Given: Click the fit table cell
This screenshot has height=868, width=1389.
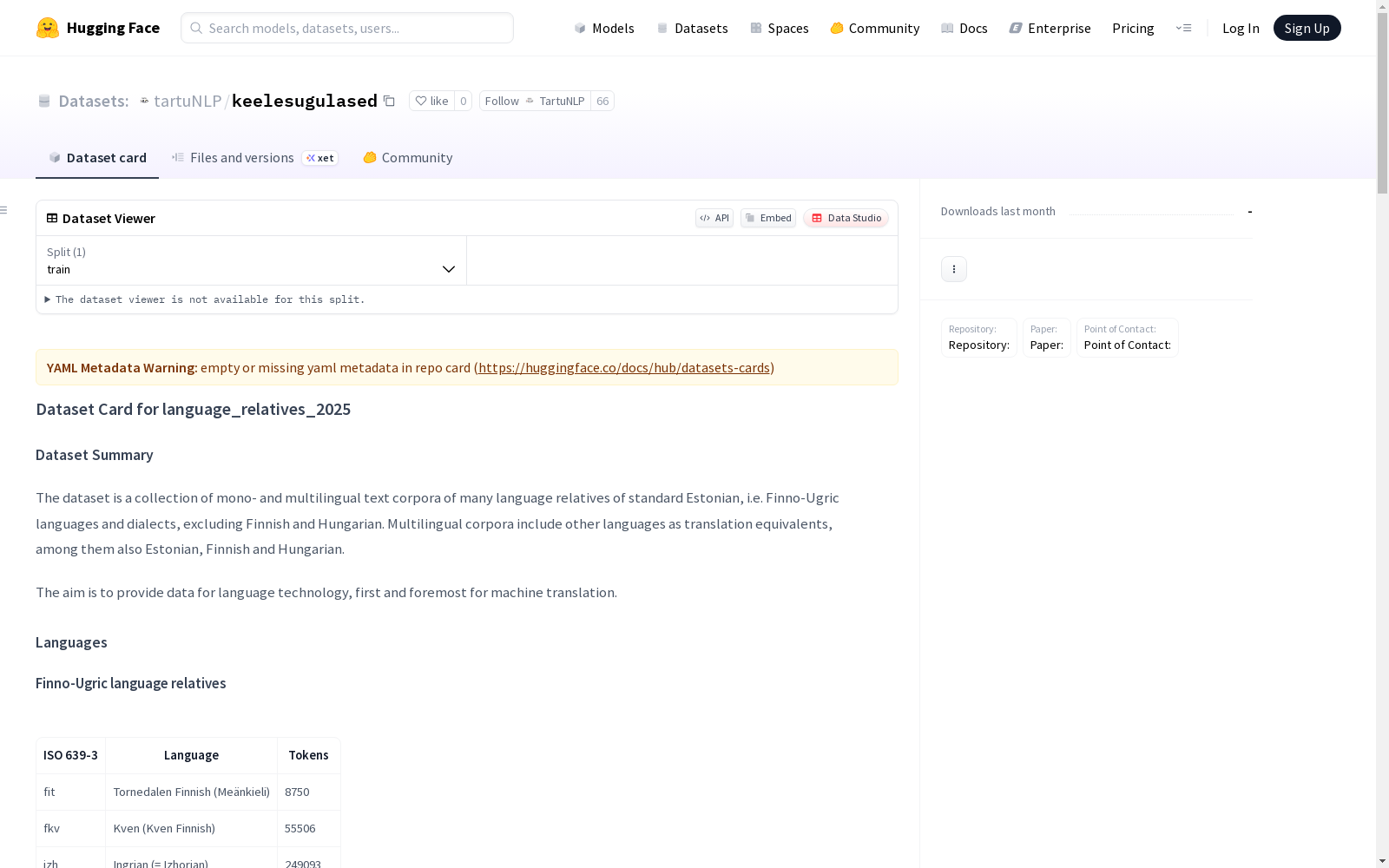Looking at the screenshot, I should [71, 792].
